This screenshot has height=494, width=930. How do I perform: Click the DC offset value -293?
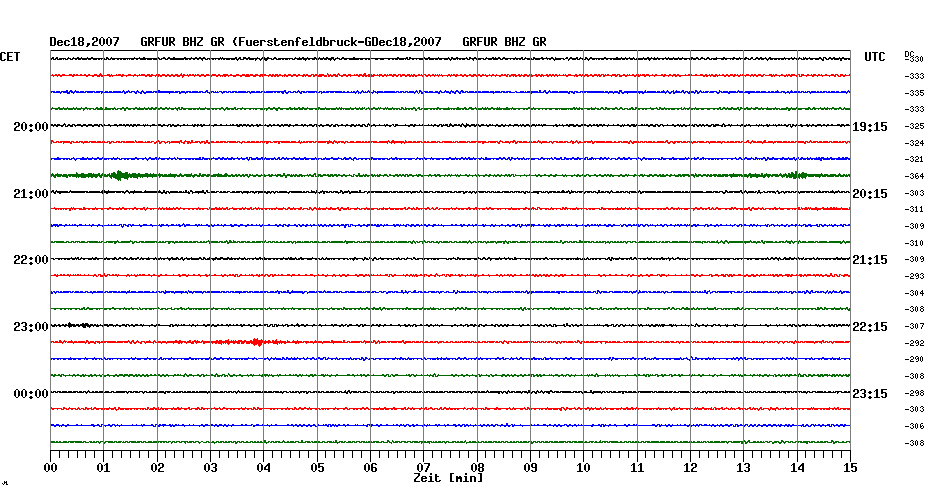tap(914, 276)
